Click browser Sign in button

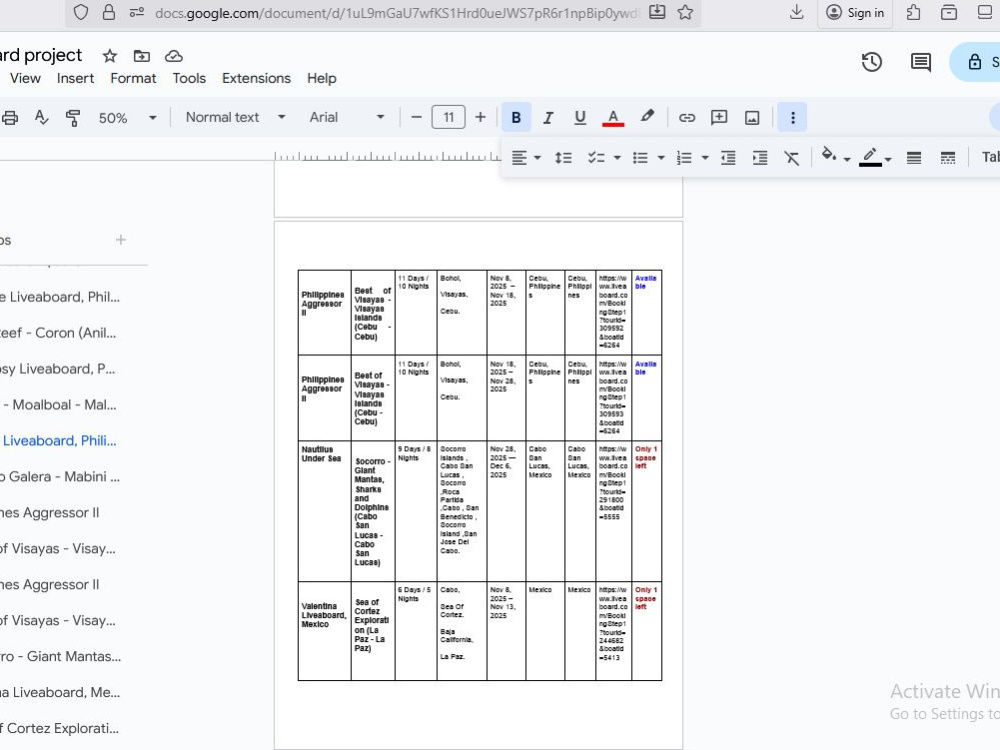click(x=855, y=13)
